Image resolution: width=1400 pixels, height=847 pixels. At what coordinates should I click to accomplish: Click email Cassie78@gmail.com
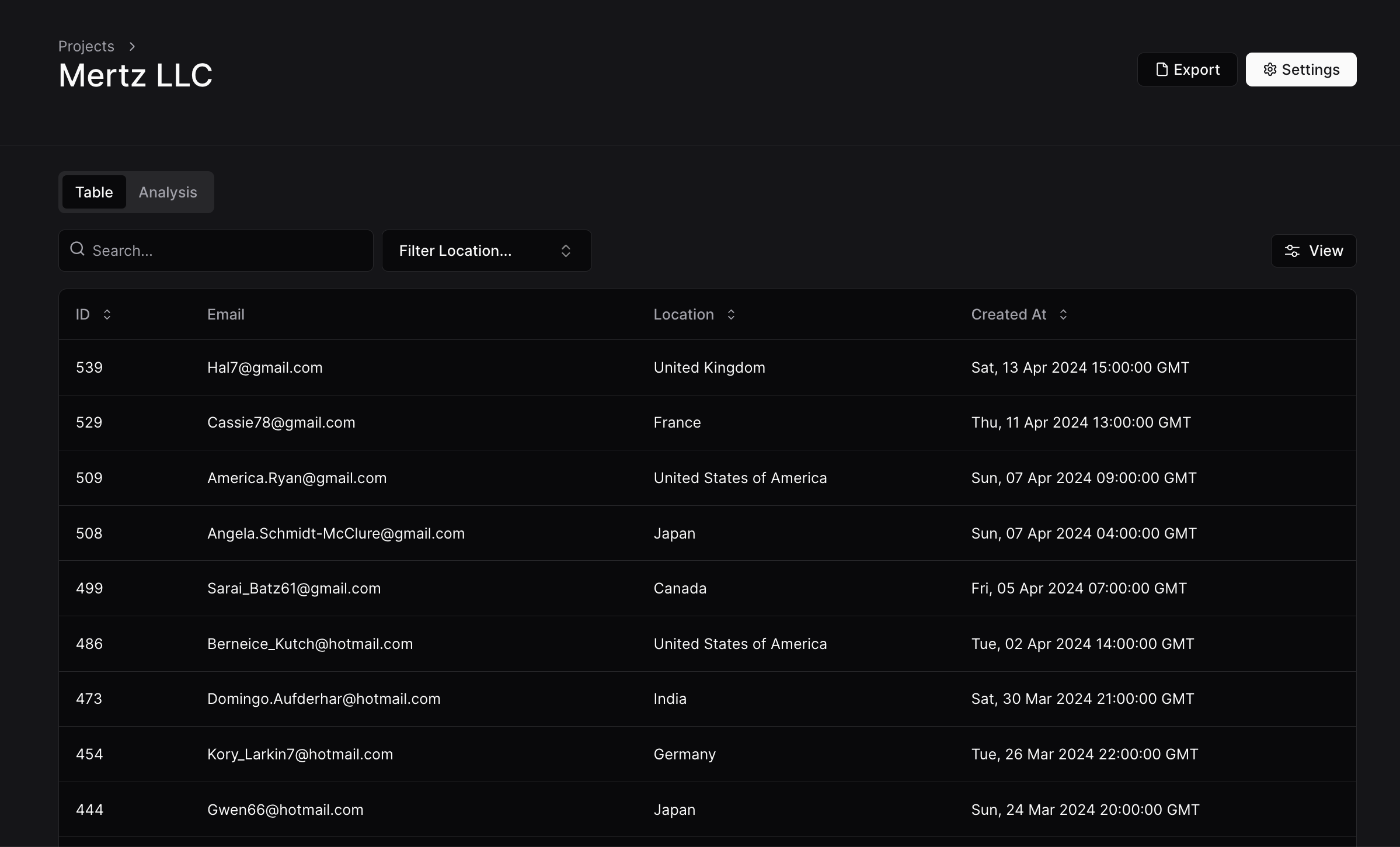click(x=281, y=422)
